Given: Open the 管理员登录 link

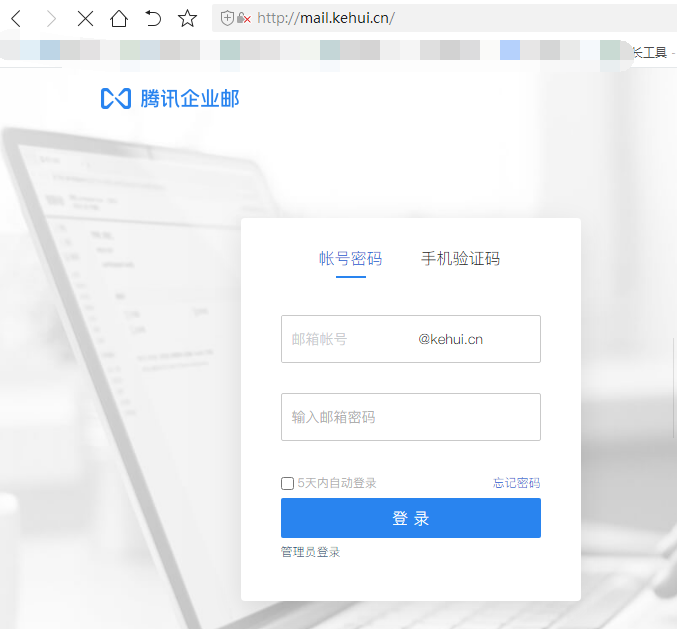Looking at the screenshot, I should [310, 552].
